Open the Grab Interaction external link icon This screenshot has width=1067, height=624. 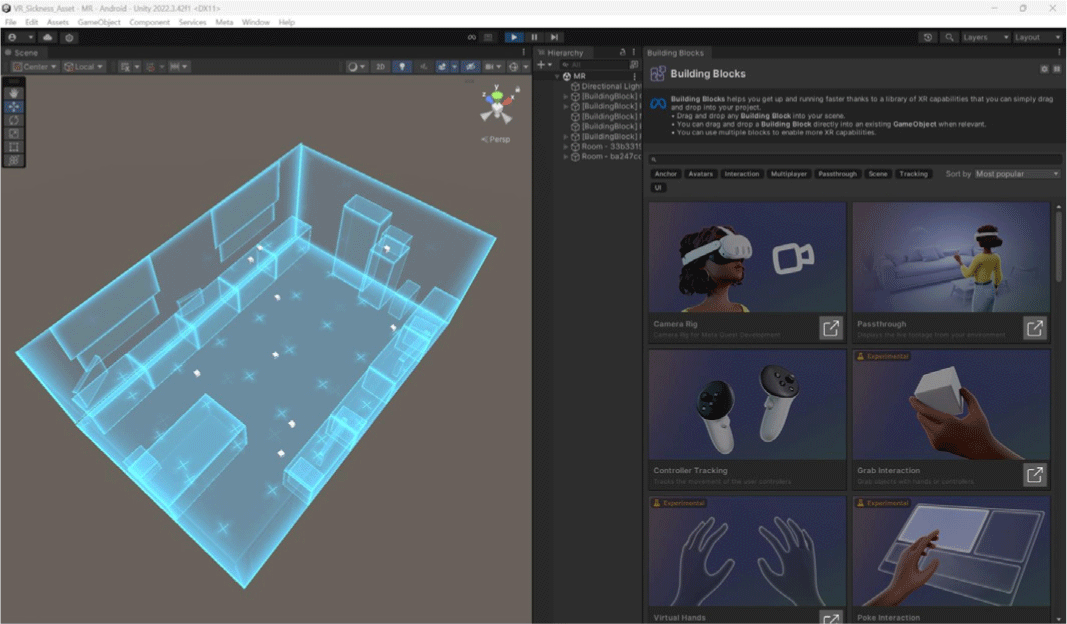(x=1035, y=474)
